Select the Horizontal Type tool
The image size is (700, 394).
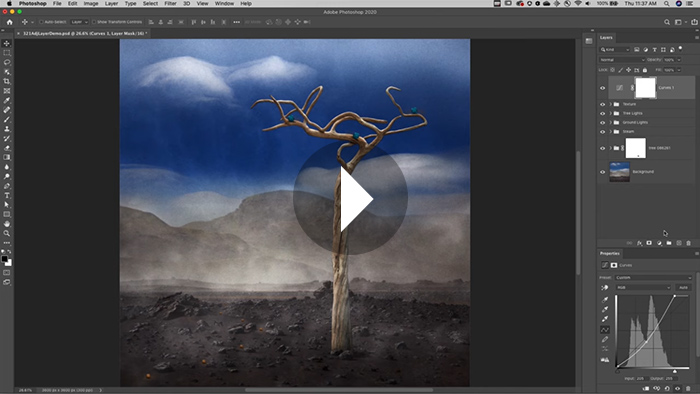point(7,195)
